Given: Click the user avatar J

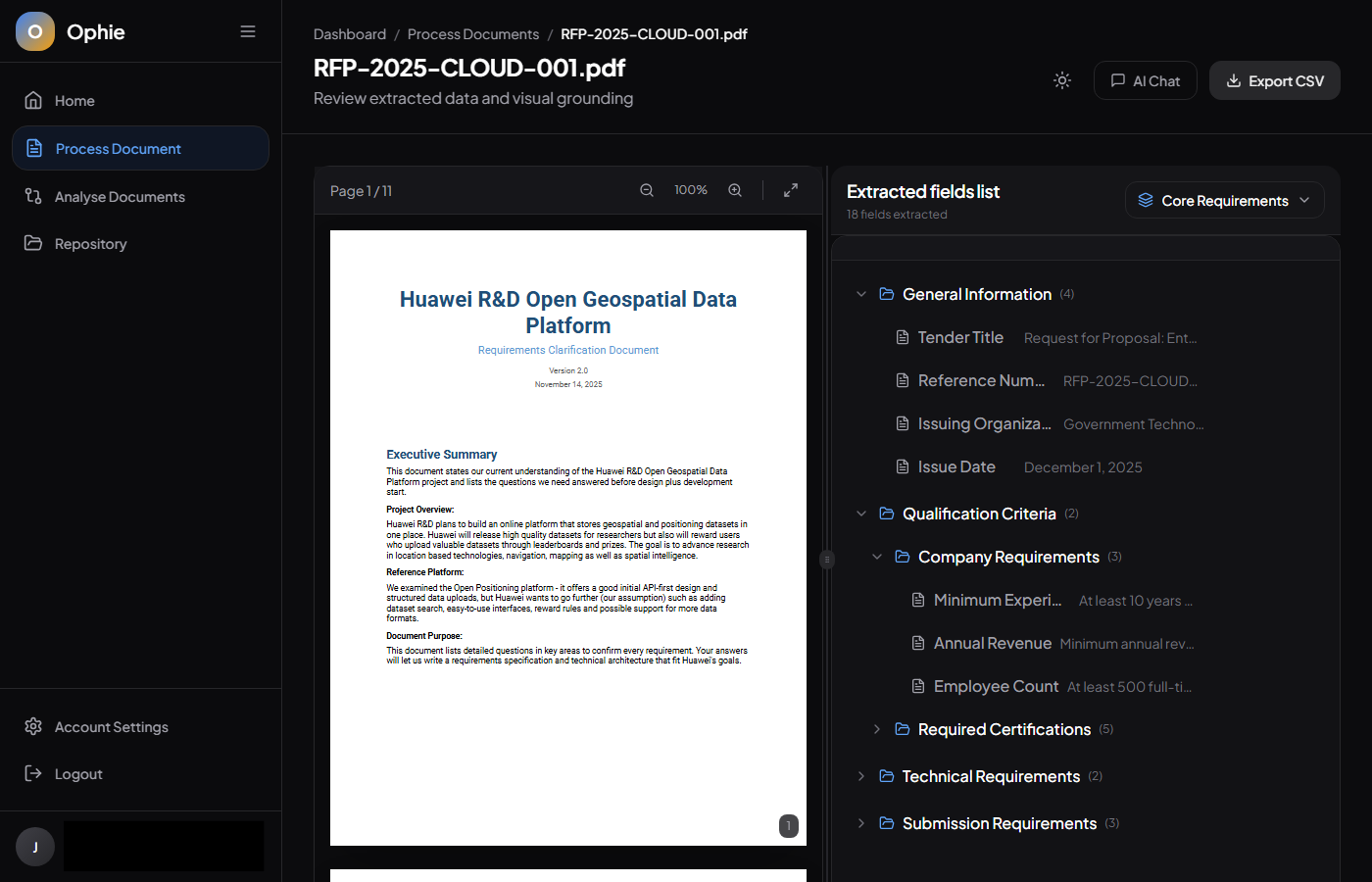Looking at the screenshot, I should (35, 847).
